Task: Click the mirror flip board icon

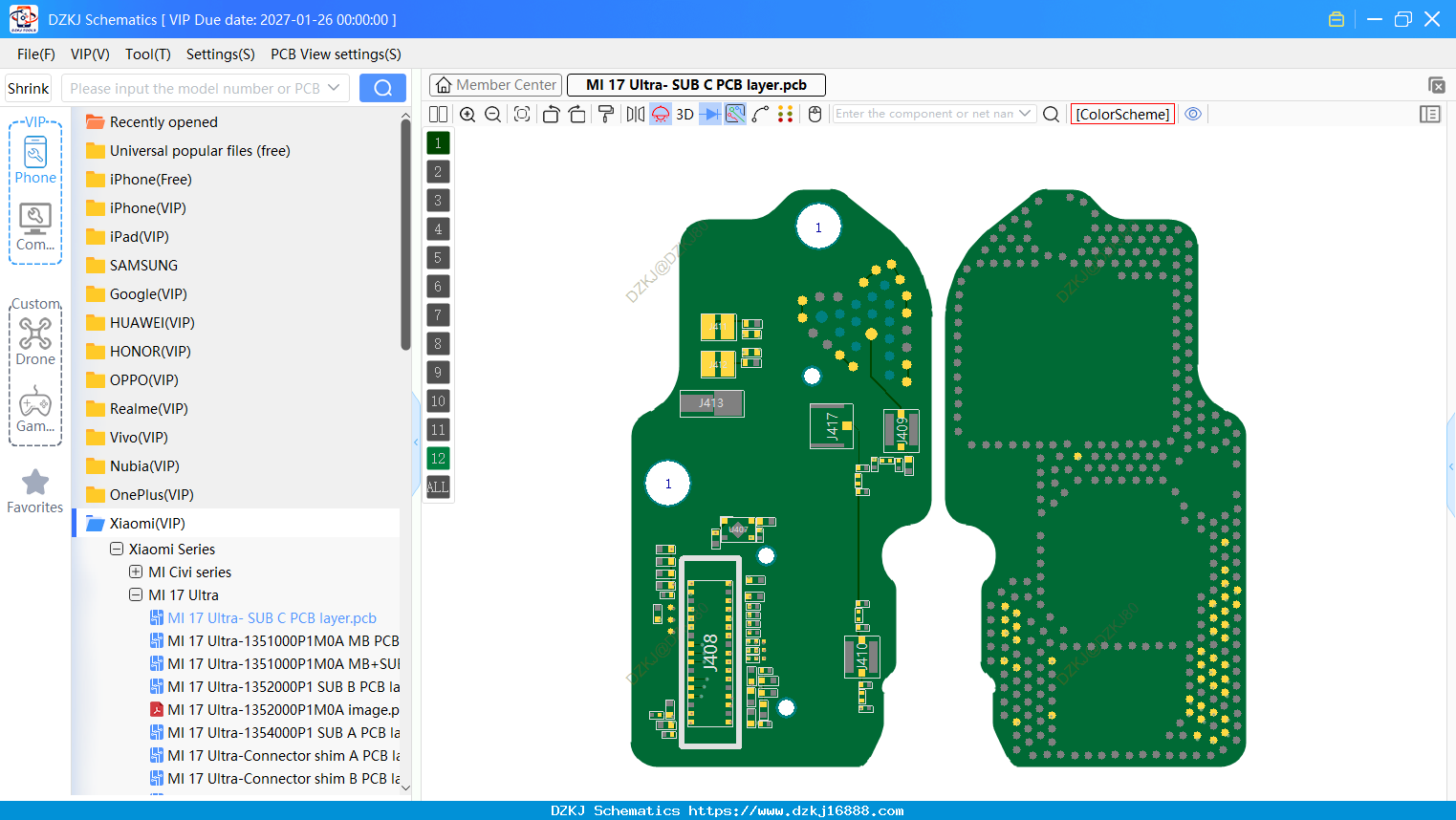Action: pos(635,114)
